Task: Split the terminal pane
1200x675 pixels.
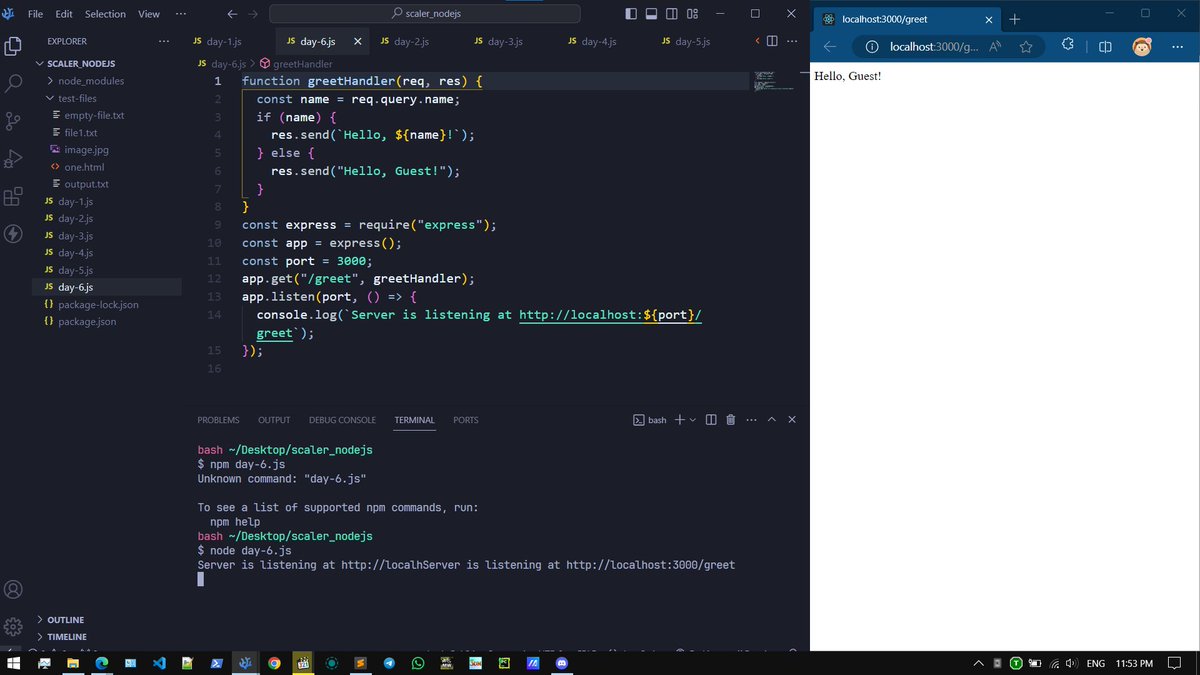Action: coord(711,420)
